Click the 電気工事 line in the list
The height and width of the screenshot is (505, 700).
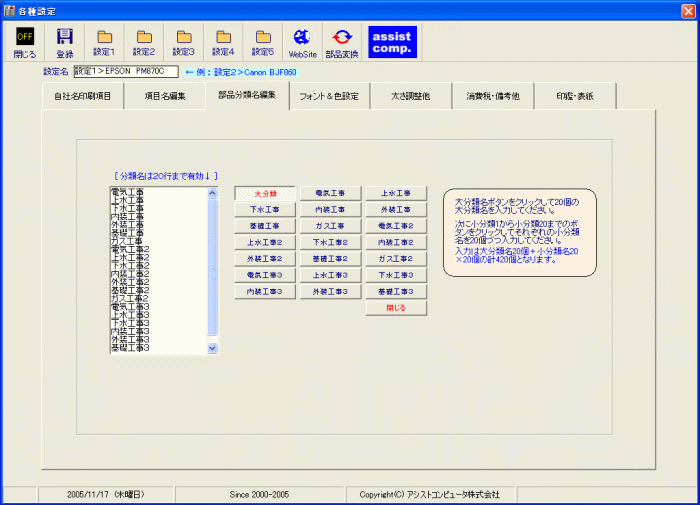[x=127, y=192]
